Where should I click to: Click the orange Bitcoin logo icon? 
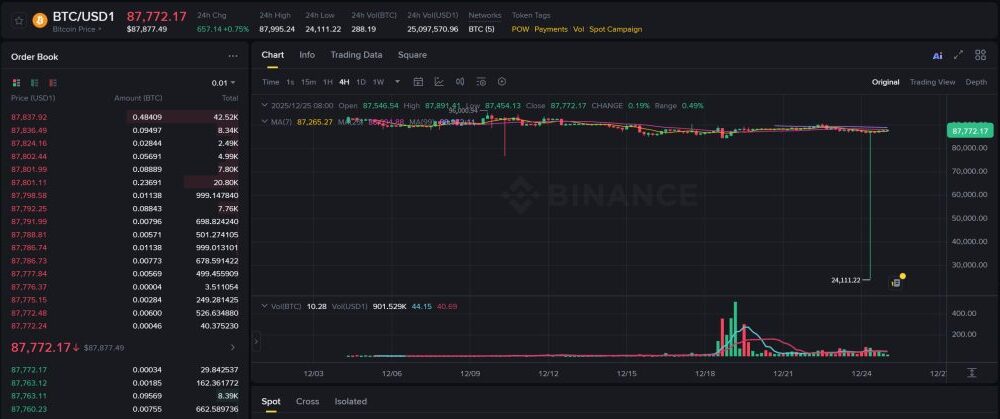(x=40, y=20)
